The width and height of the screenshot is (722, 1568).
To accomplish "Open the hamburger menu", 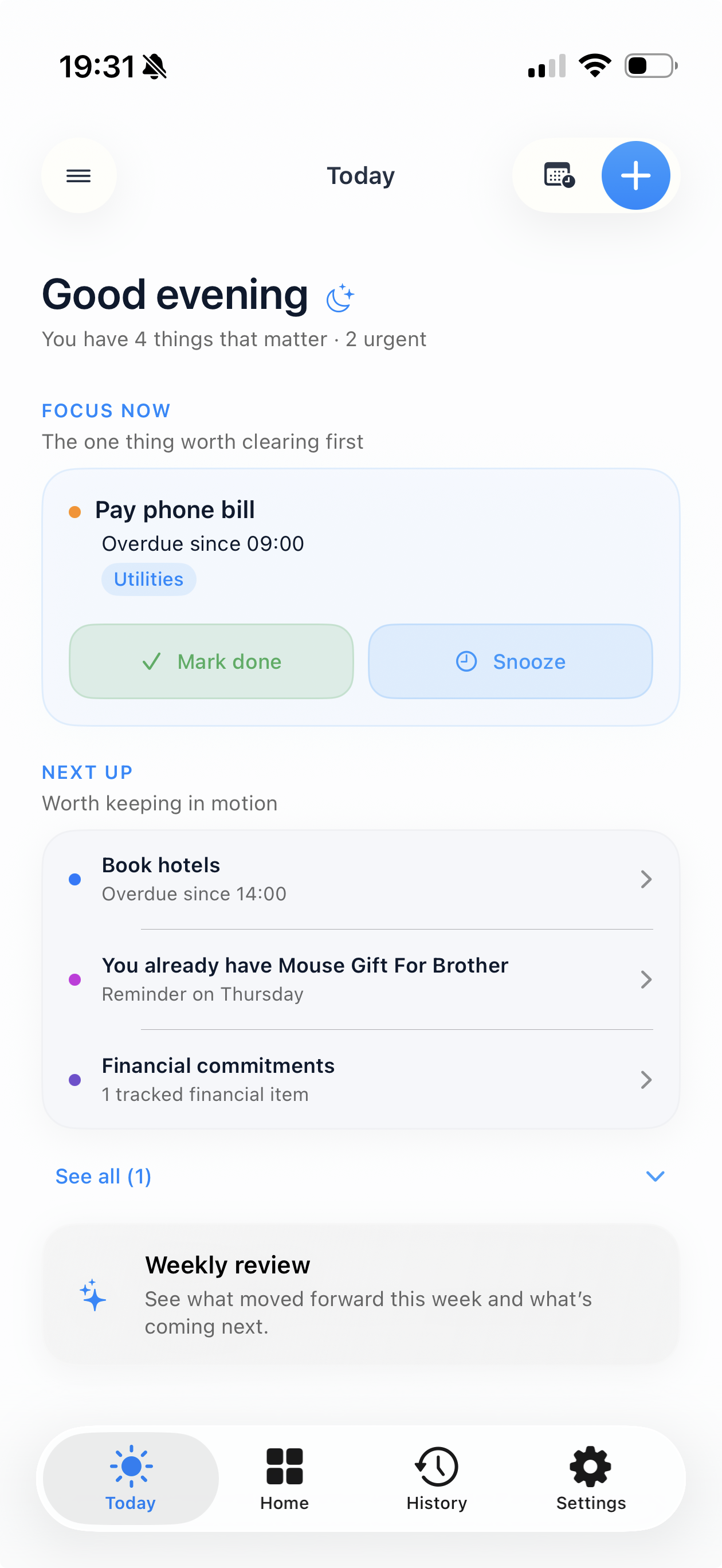I will click(x=79, y=176).
